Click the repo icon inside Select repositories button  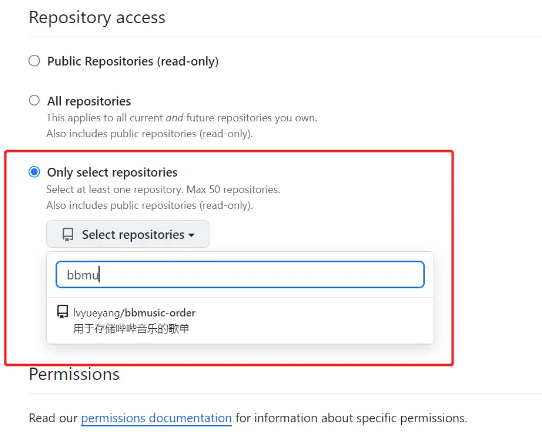pos(68,235)
